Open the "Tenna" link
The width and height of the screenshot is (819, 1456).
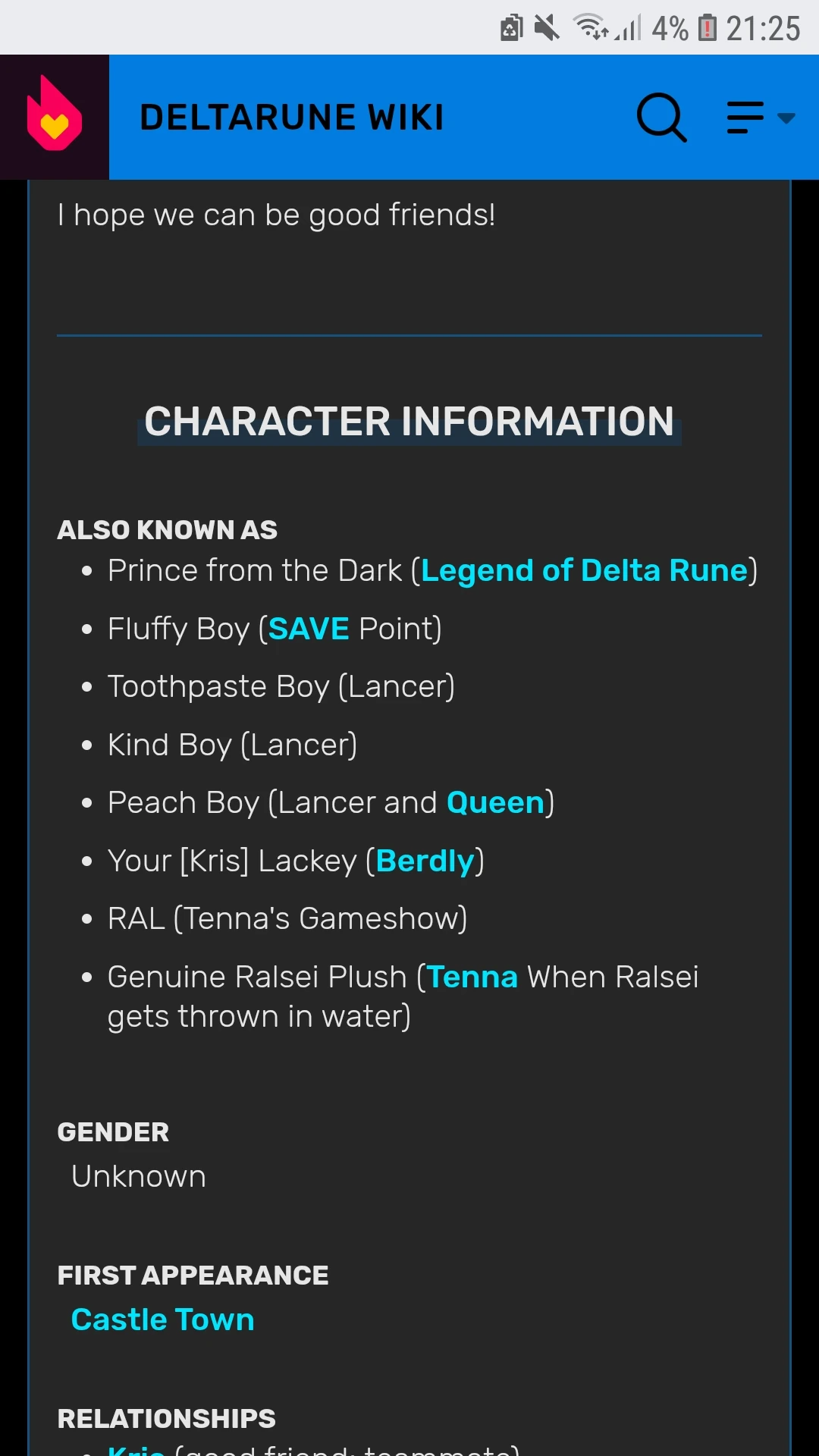472,977
